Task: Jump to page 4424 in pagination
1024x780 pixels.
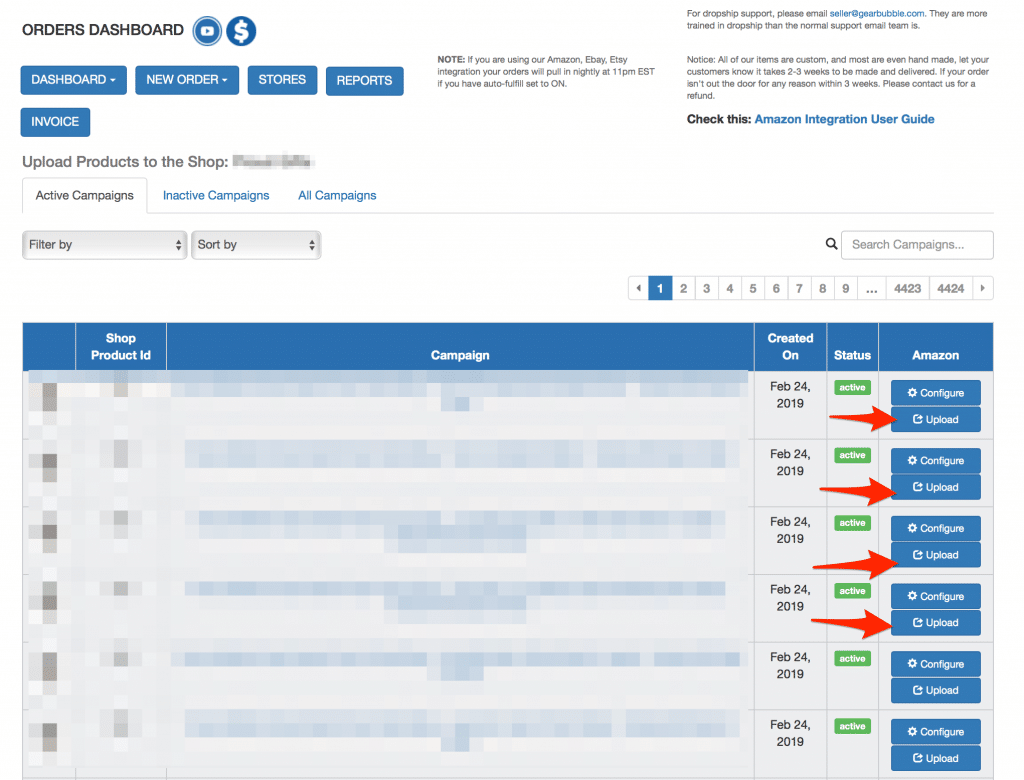Action: (x=951, y=288)
